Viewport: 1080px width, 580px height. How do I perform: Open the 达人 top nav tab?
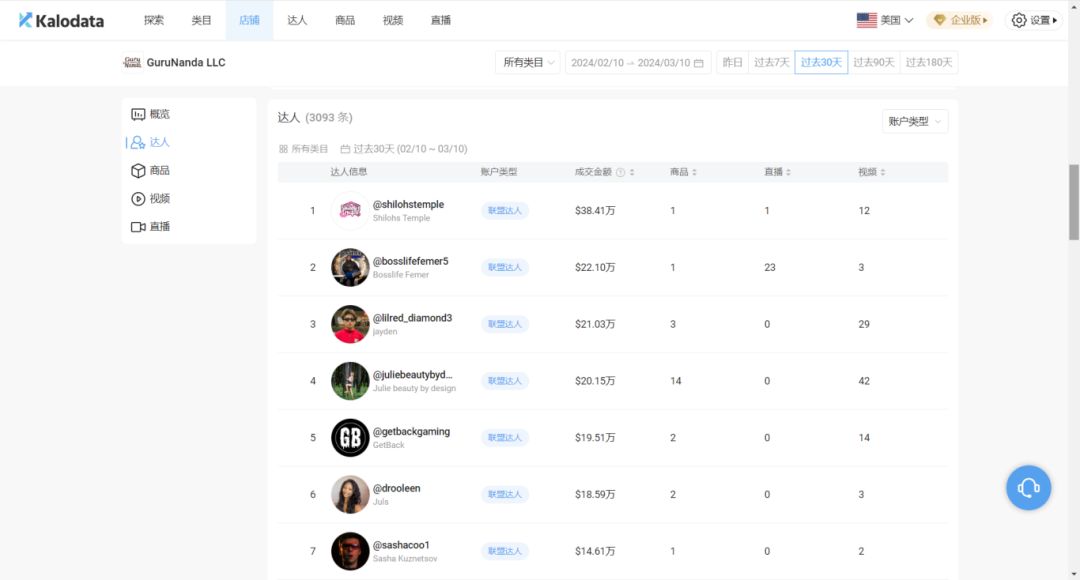(297, 21)
